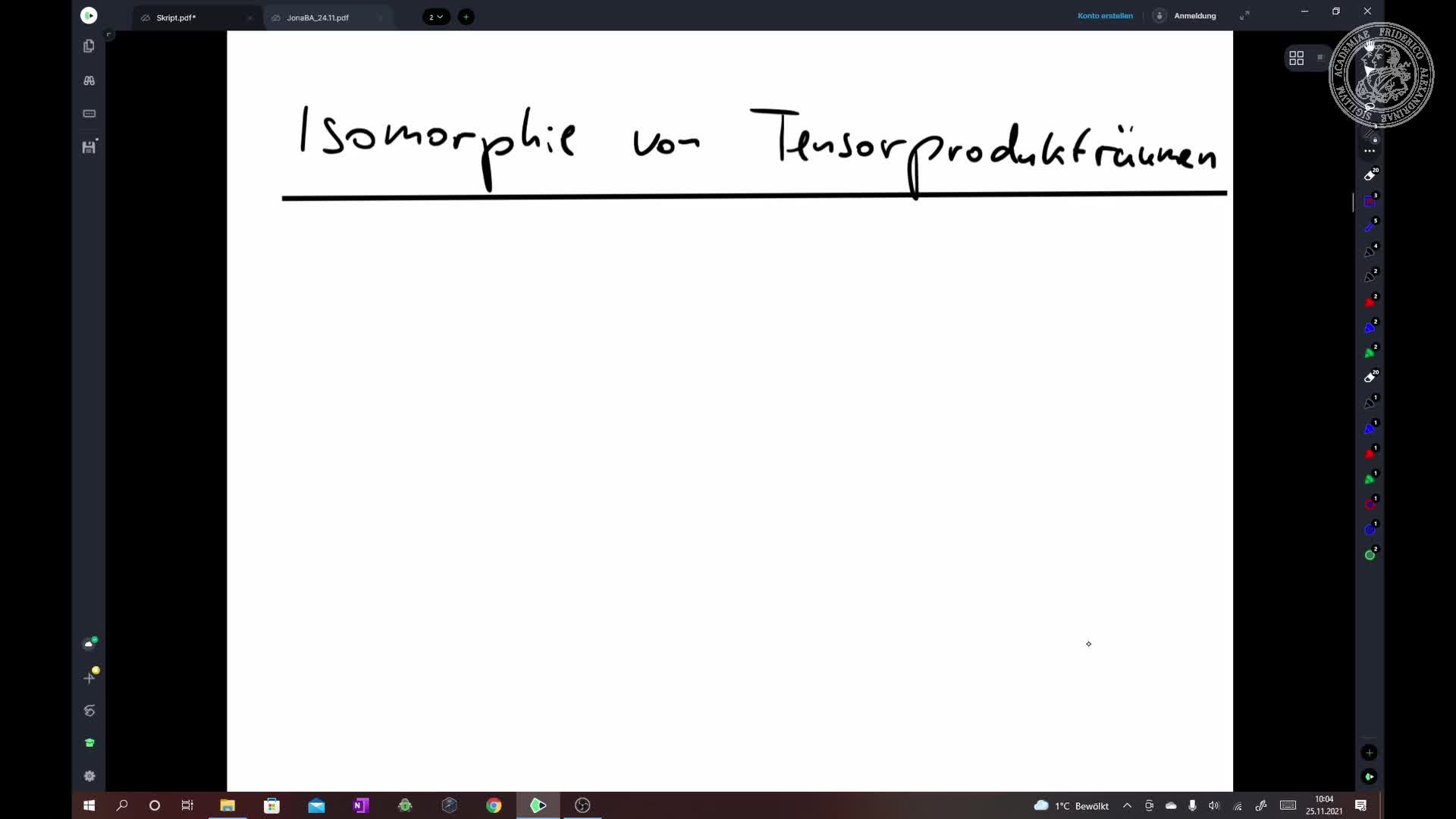
Task: Select the text annotation tool
Action: pos(89,113)
